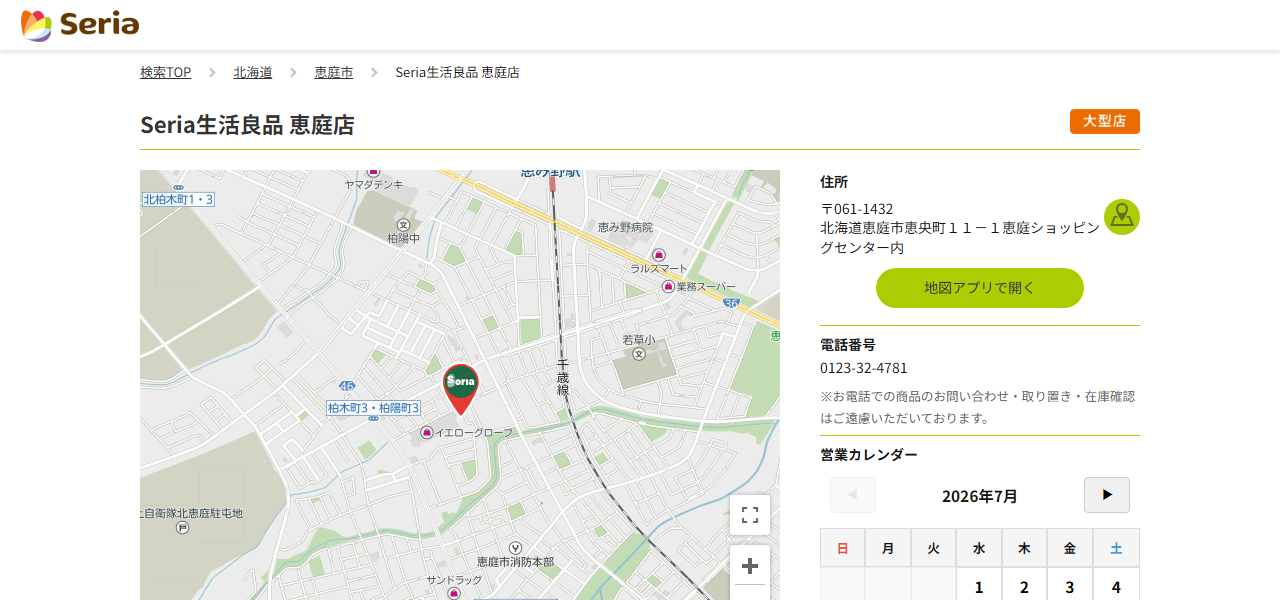Click the サンドラッグ label on the map
The height and width of the screenshot is (600, 1280).
(x=454, y=580)
